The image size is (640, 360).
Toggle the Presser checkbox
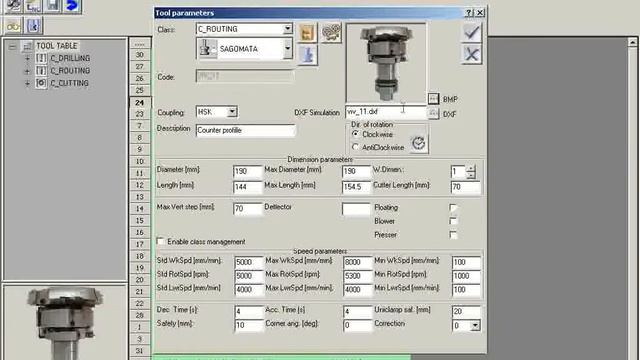pyautogui.click(x=453, y=235)
